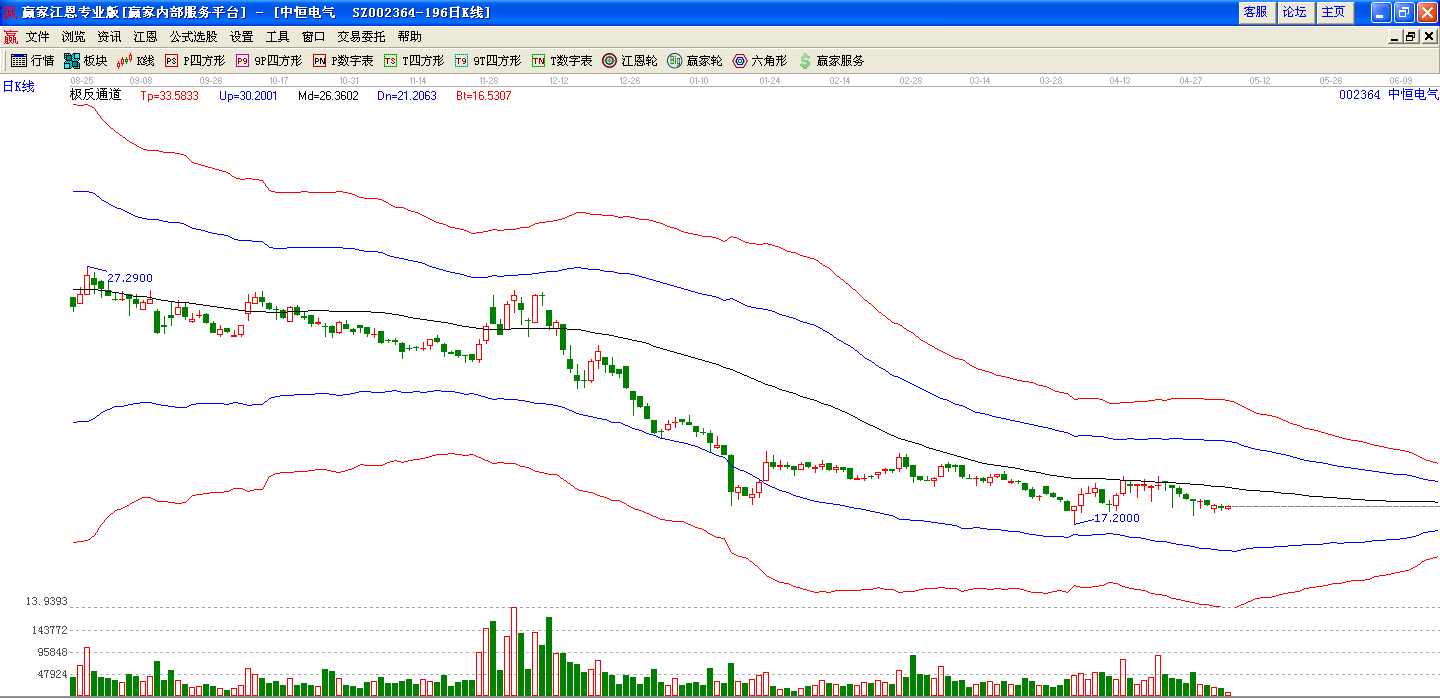Open the 工具 menu
1440x700 pixels.
(x=277, y=37)
